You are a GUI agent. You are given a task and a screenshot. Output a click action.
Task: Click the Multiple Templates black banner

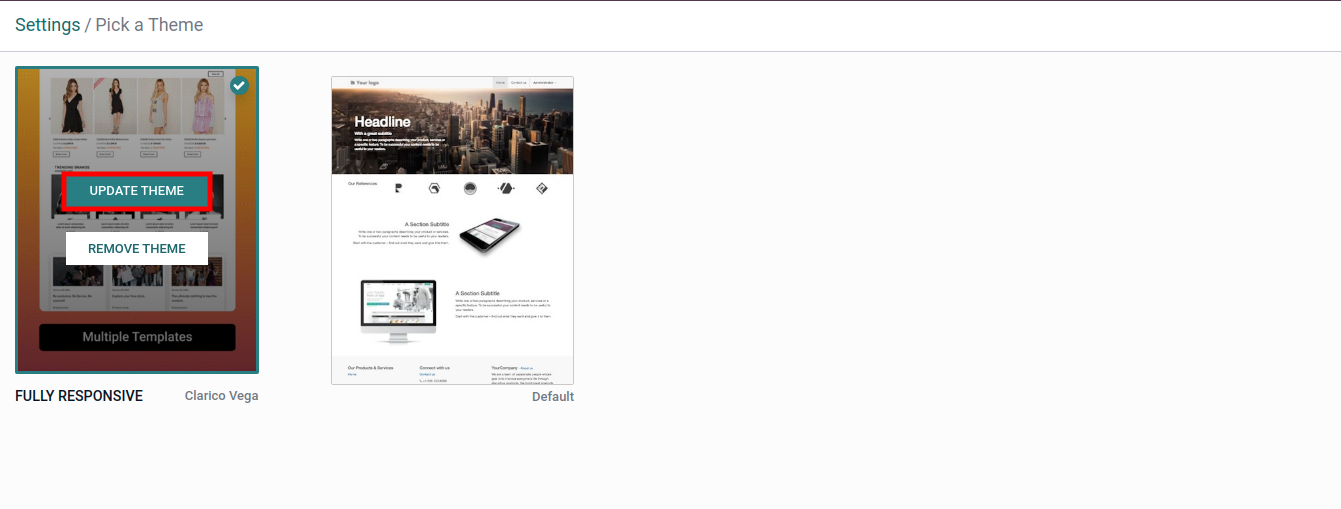pos(137,337)
